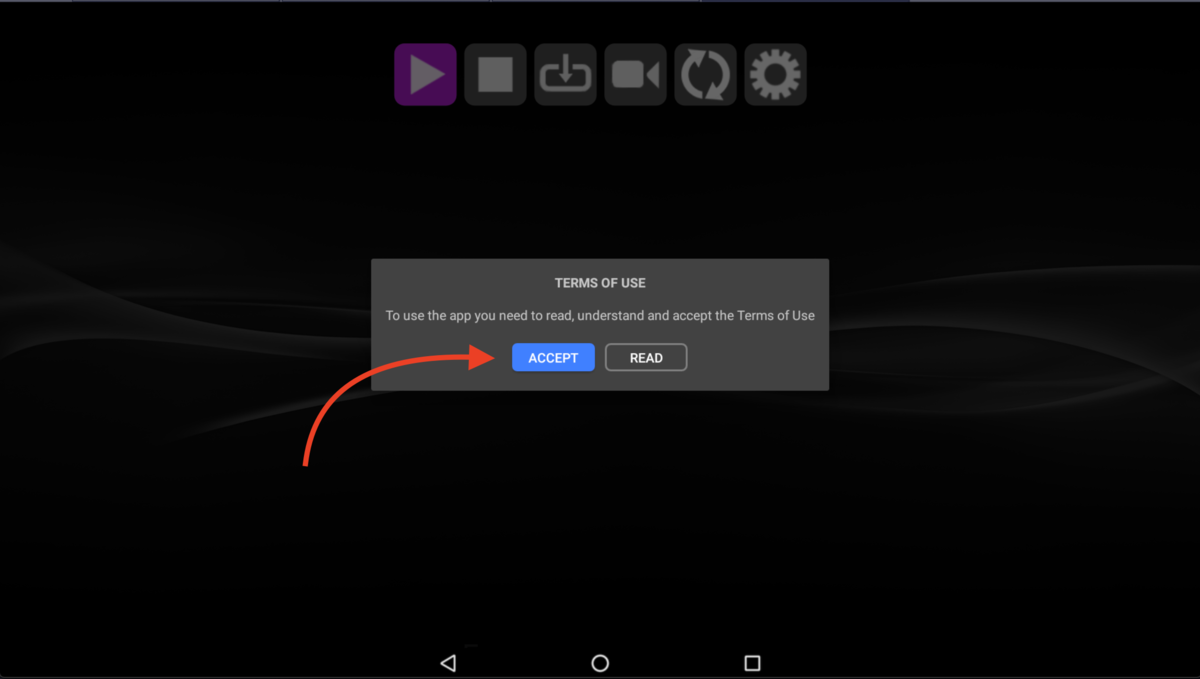Click the Stop square icon
The height and width of the screenshot is (679, 1200).
[x=495, y=75]
